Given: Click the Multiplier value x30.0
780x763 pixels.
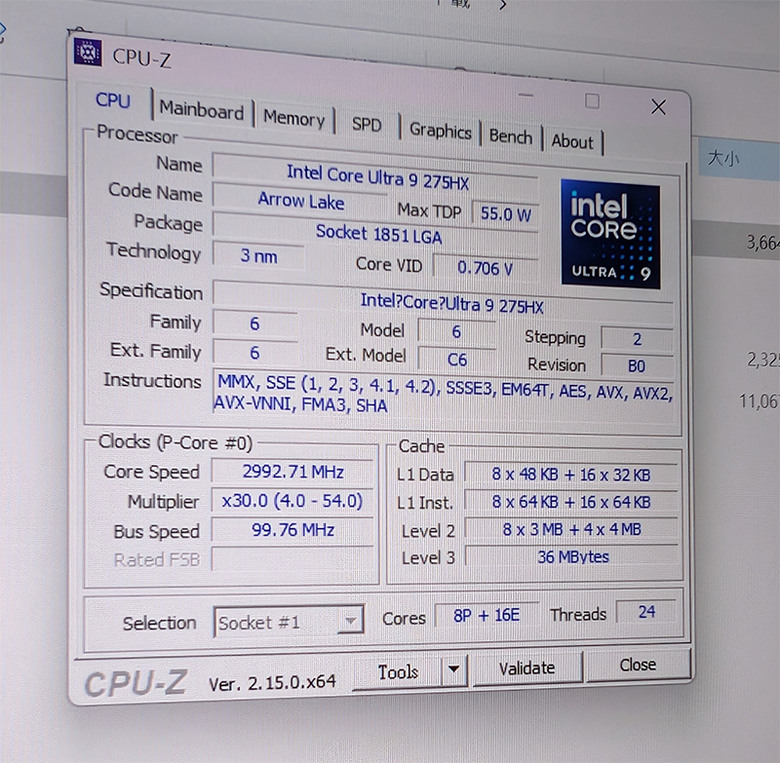Looking at the screenshot, I should 292,500.
